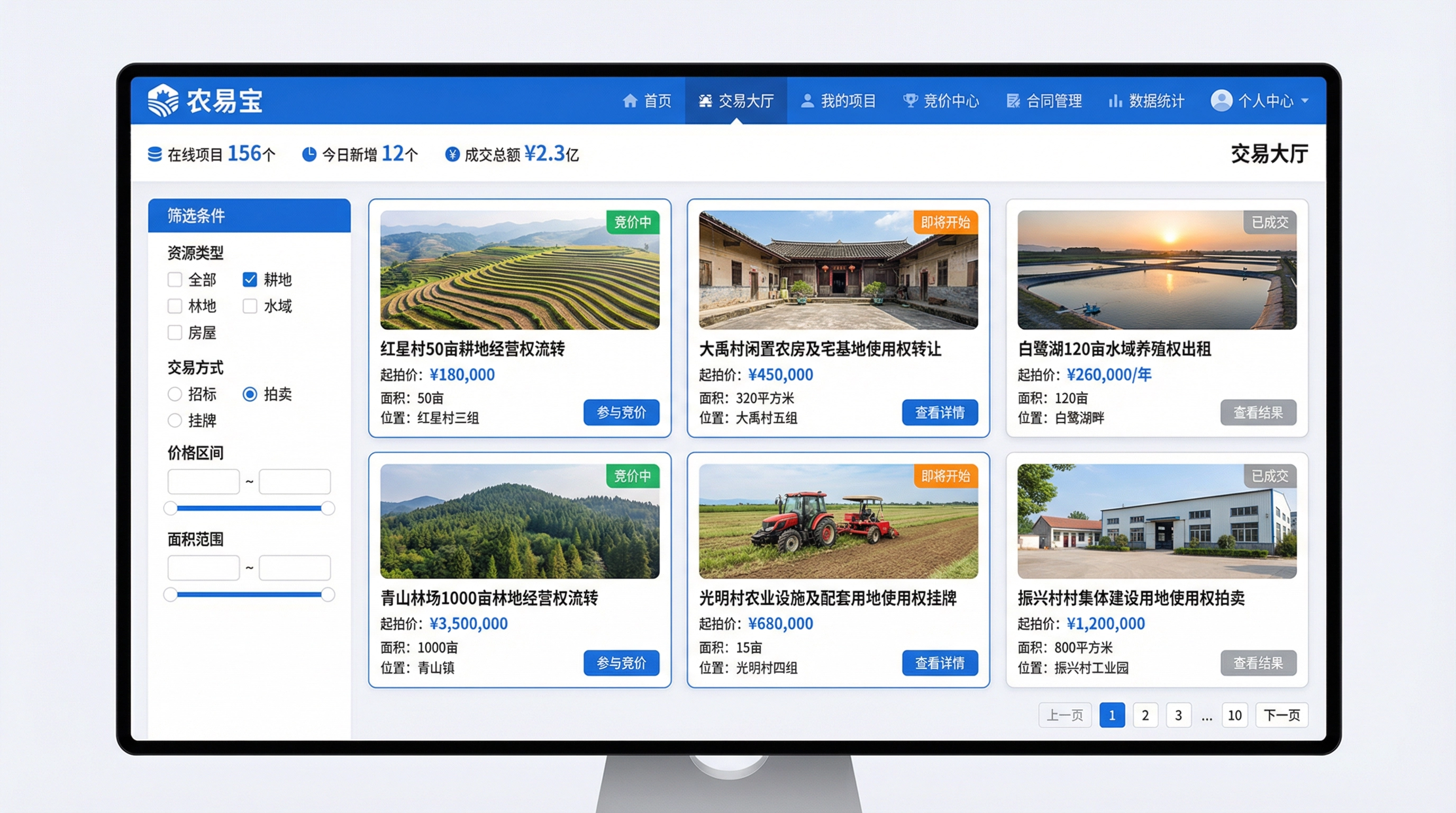Select the 挂牌 transaction radio button
This screenshot has width=1456, height=813.
pos(175,420)
